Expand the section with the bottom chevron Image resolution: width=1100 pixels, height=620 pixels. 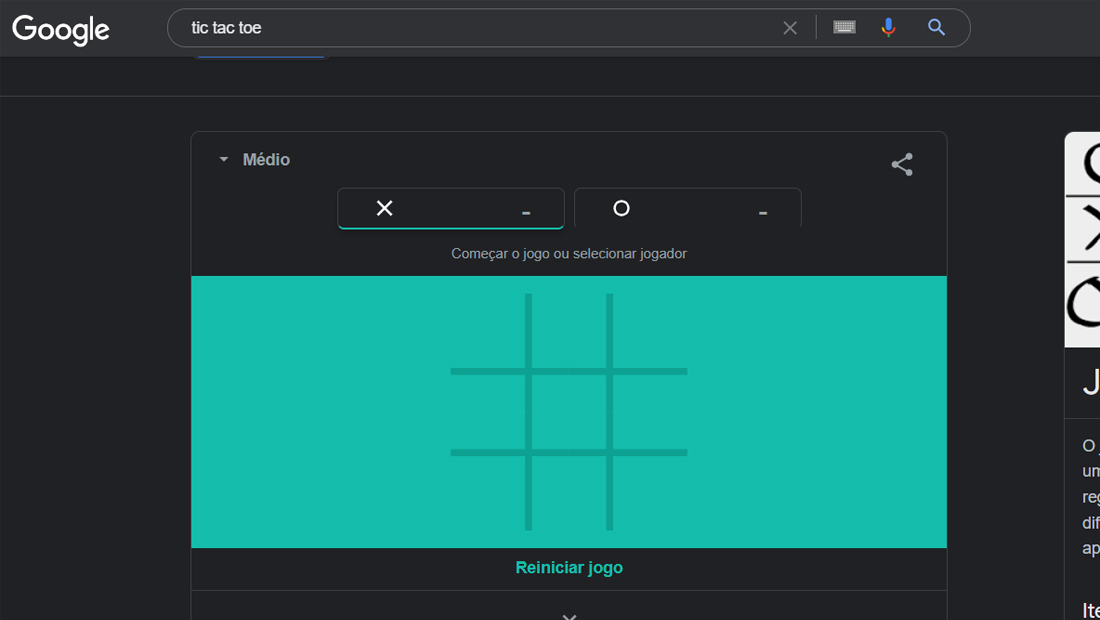click(x=569, y=616)
